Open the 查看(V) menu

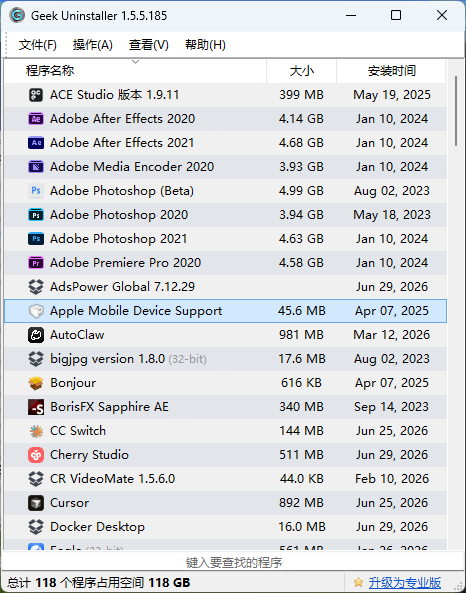click(x=148, y=45)
